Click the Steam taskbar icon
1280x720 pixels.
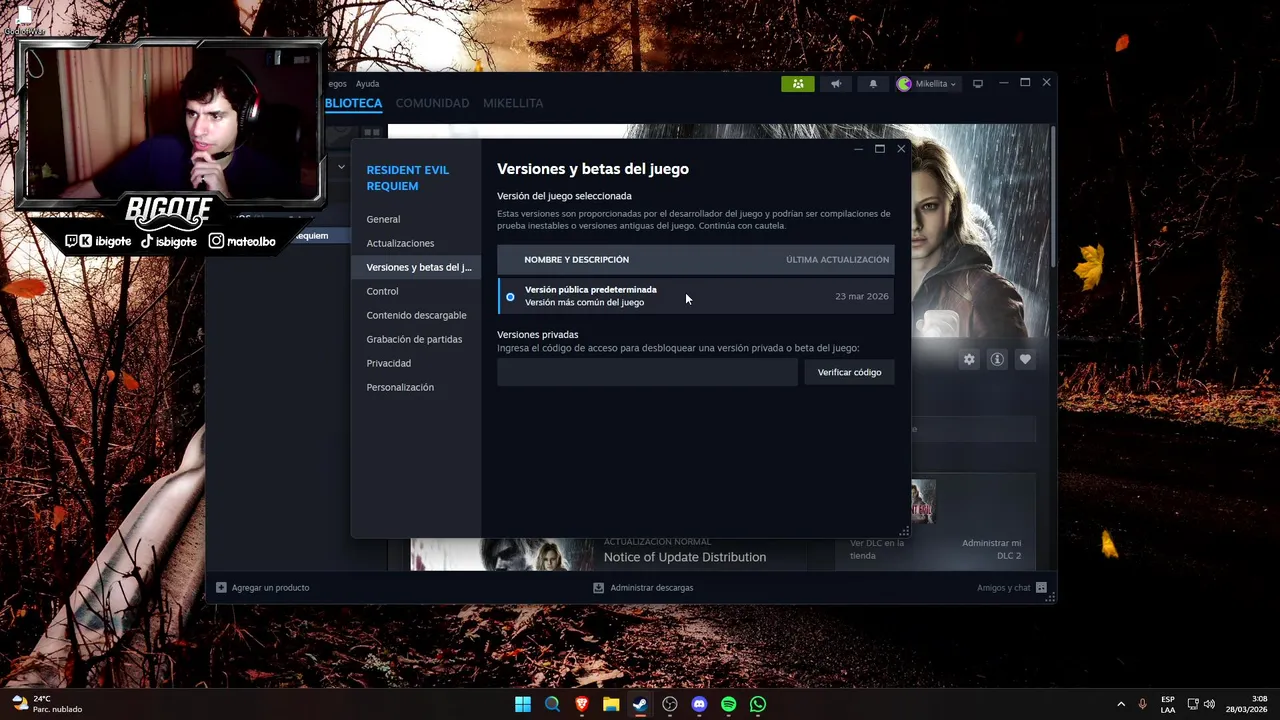click(x=640, y=704)
